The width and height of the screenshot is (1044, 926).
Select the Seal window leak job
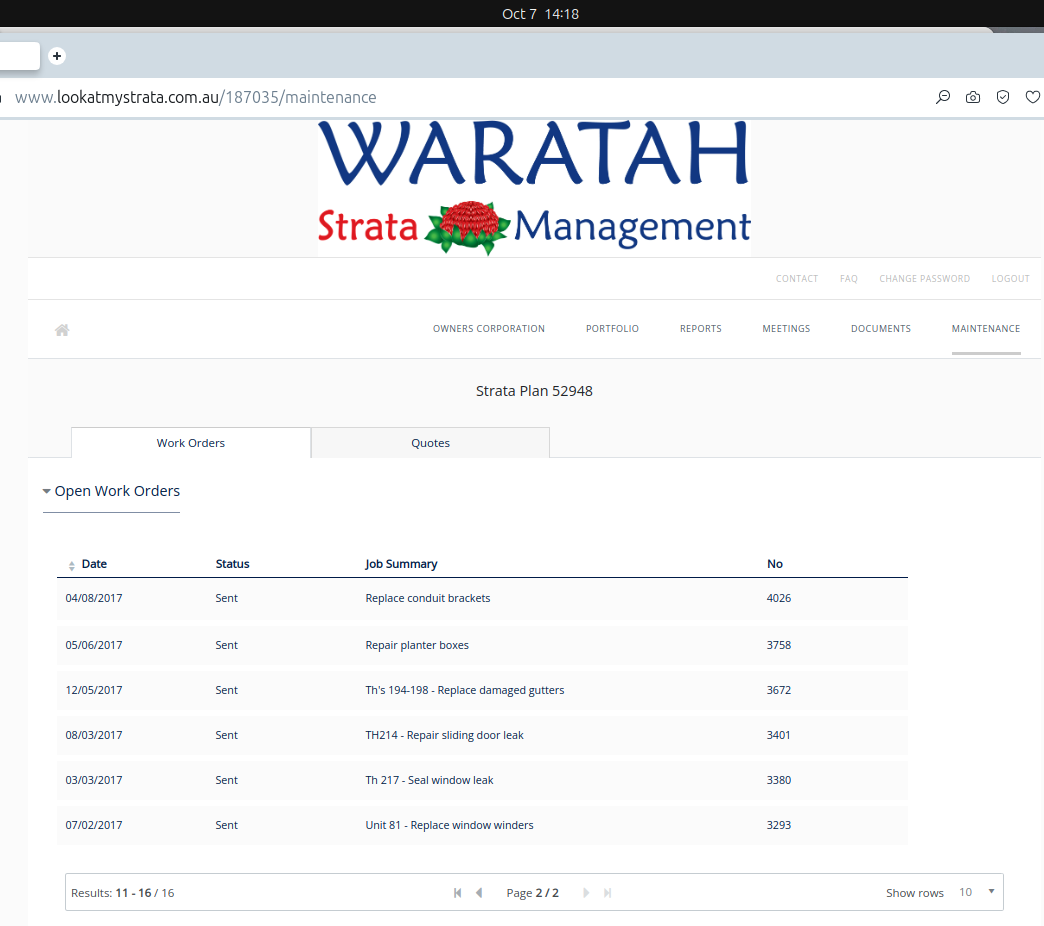click(429, 780)
